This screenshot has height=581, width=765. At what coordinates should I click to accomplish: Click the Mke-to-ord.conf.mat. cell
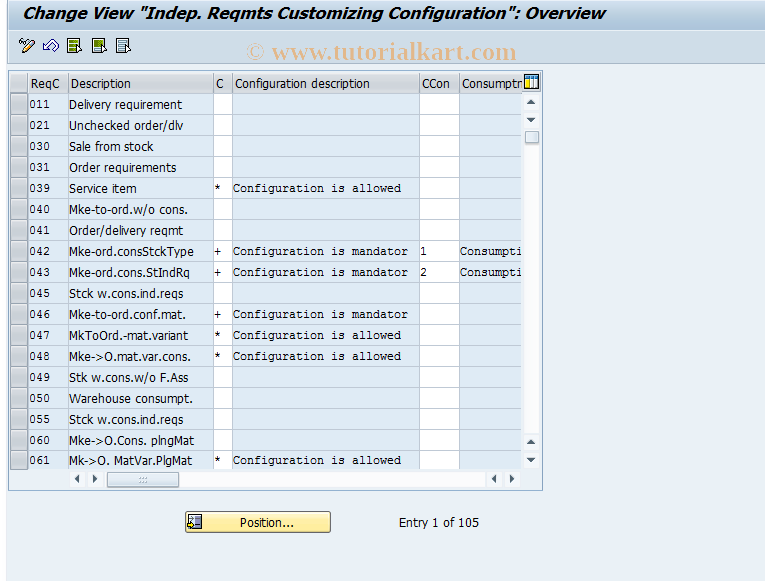click(x=141, y=314)
